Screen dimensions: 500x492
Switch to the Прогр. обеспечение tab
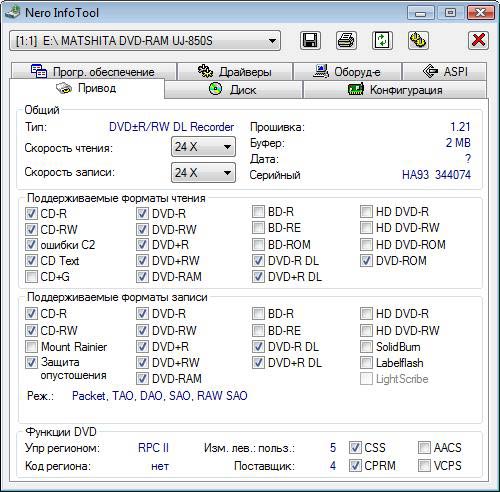(93, 71)
